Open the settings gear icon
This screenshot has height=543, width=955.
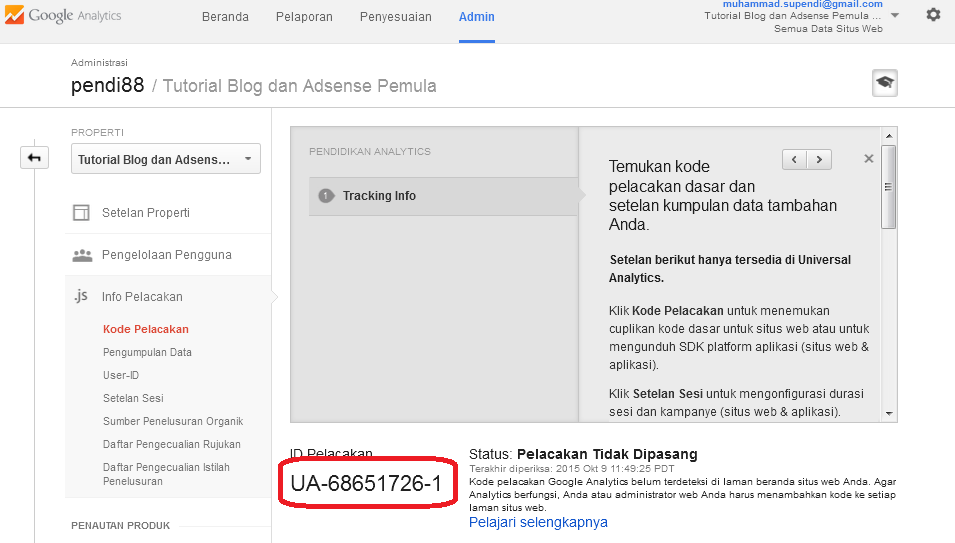(933, 15)
